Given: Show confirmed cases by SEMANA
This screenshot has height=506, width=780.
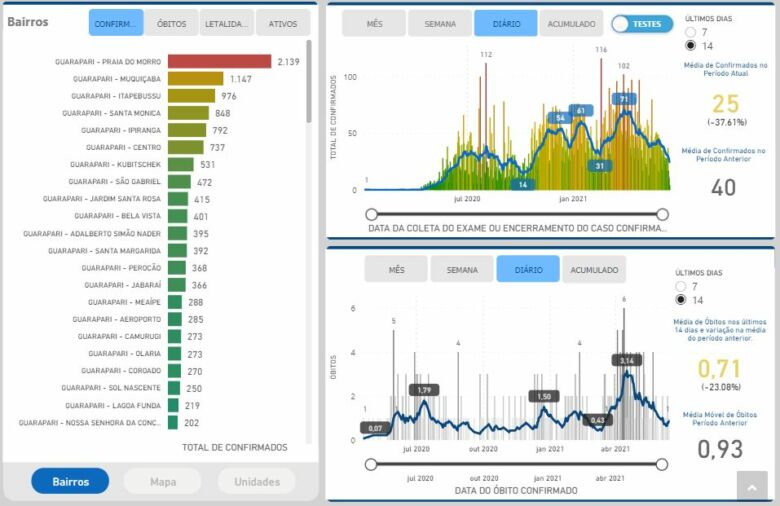Looking at the screenshot, I should click(440, 23).
